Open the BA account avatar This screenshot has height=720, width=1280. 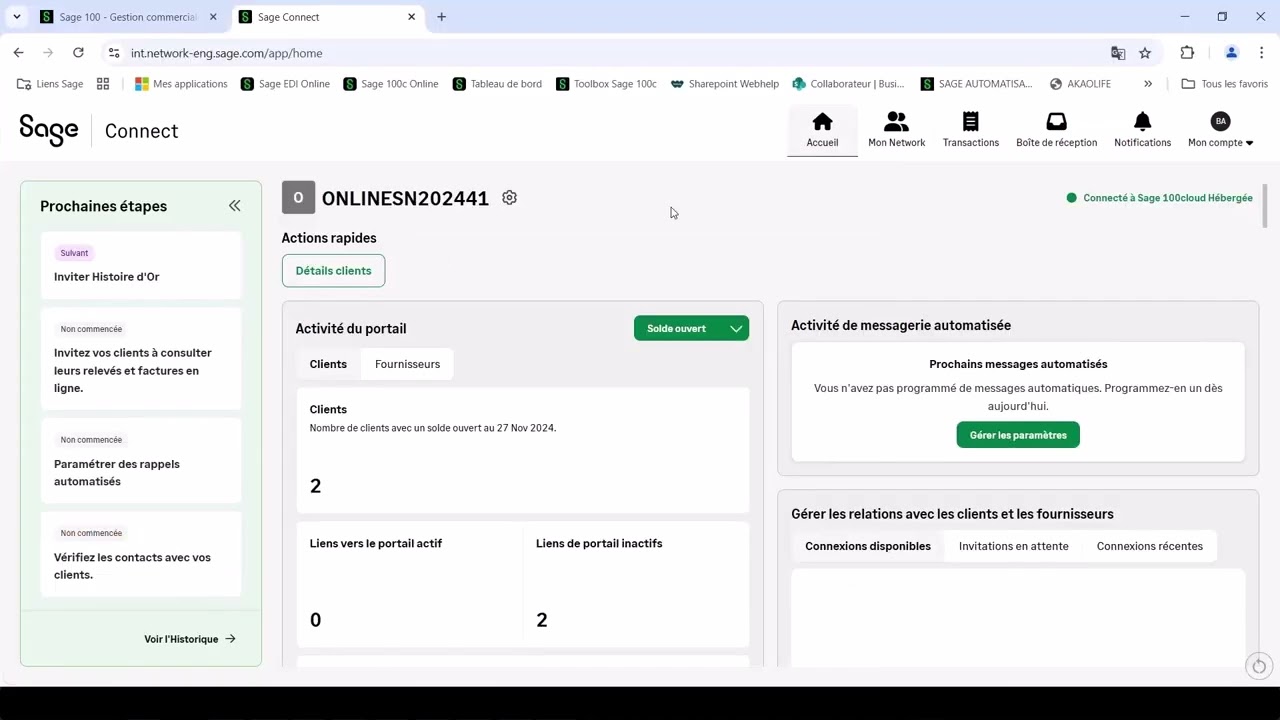coord(1219,121)
